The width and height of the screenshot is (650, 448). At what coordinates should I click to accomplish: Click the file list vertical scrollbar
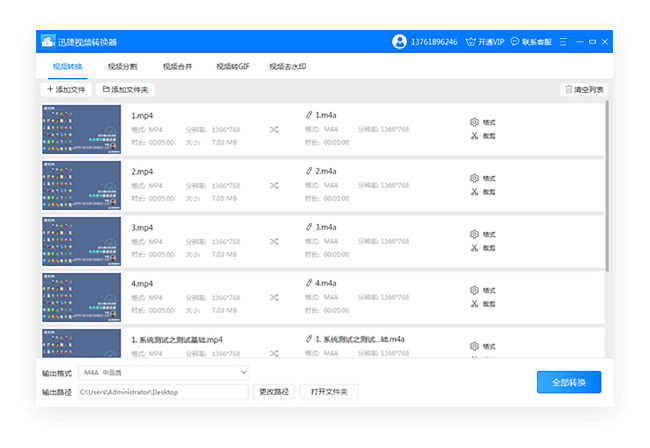[607, 186]
